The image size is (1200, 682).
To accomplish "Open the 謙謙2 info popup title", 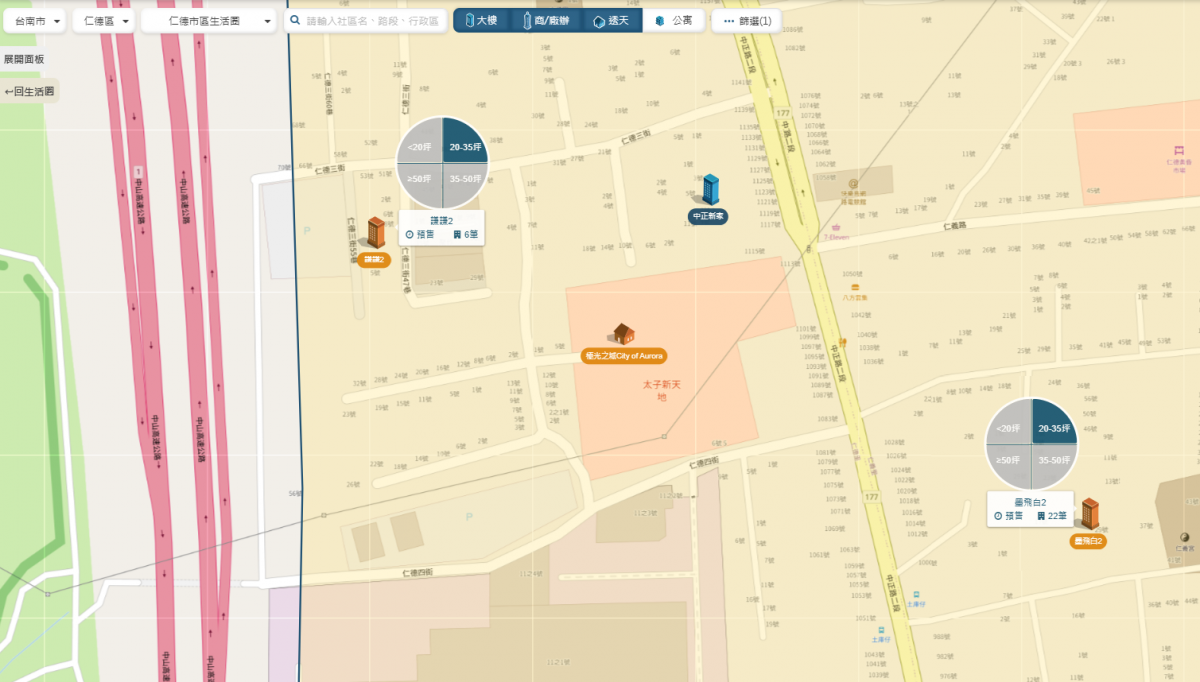I will pyautogui.click(x=442, y=221).
